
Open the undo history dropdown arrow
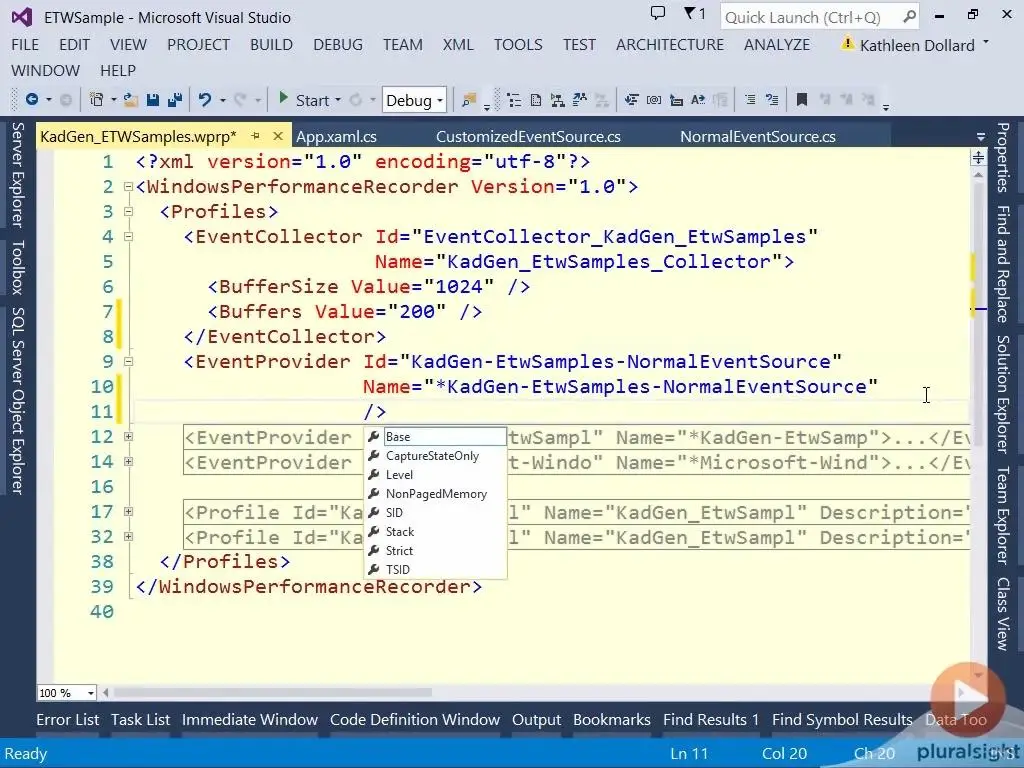pos(223,101)
